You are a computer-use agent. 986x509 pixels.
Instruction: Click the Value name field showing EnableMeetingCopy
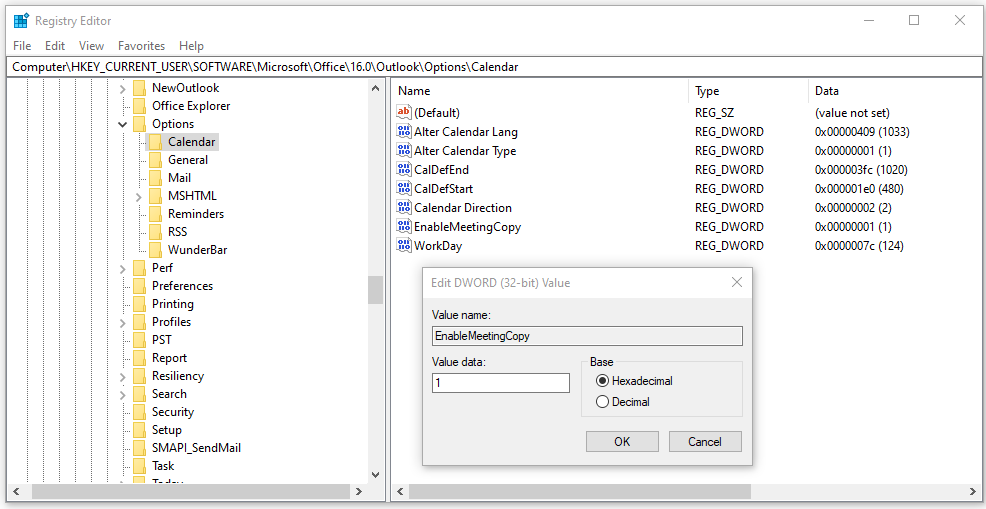click(587, 336)
